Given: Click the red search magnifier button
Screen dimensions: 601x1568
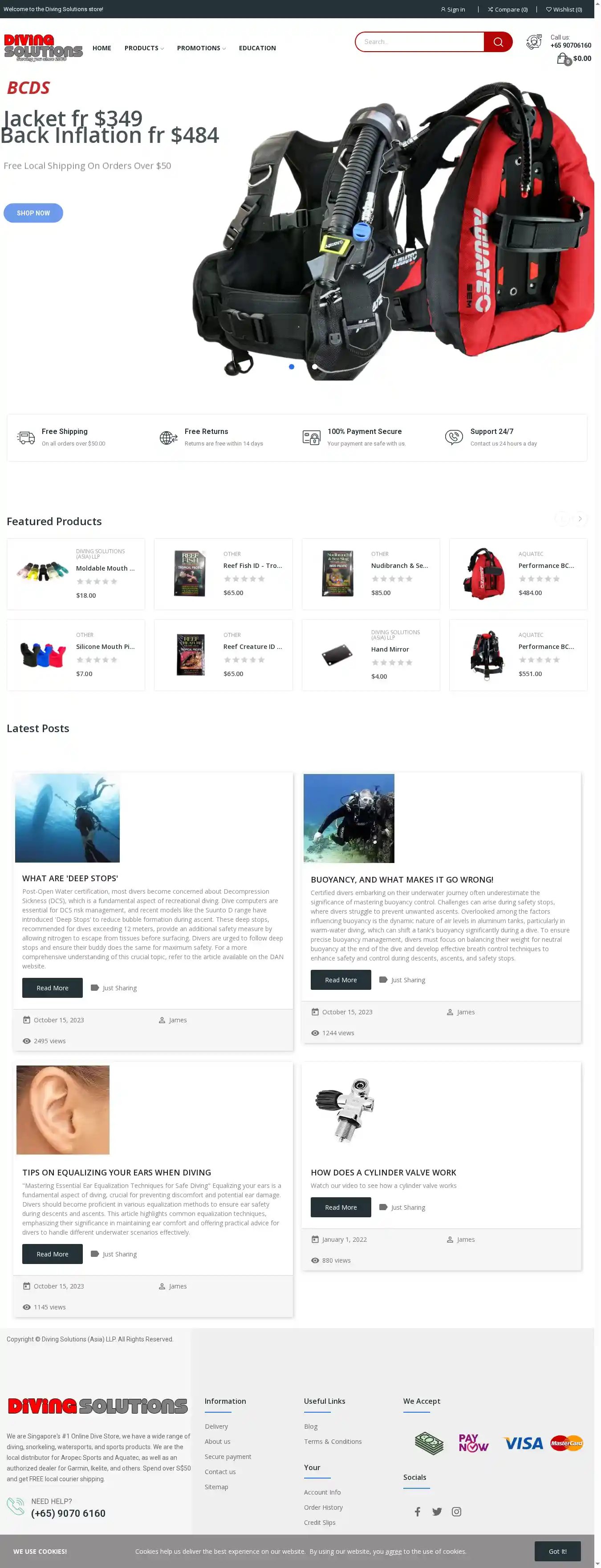Looking at the screenshot, I should click(x=497, y=42).
